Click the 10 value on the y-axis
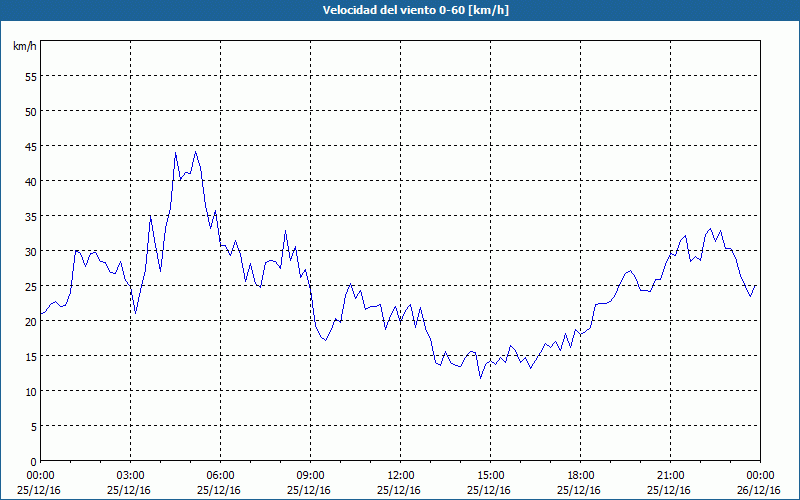Viewport: 800px width, 500px height. pos(31,392)
